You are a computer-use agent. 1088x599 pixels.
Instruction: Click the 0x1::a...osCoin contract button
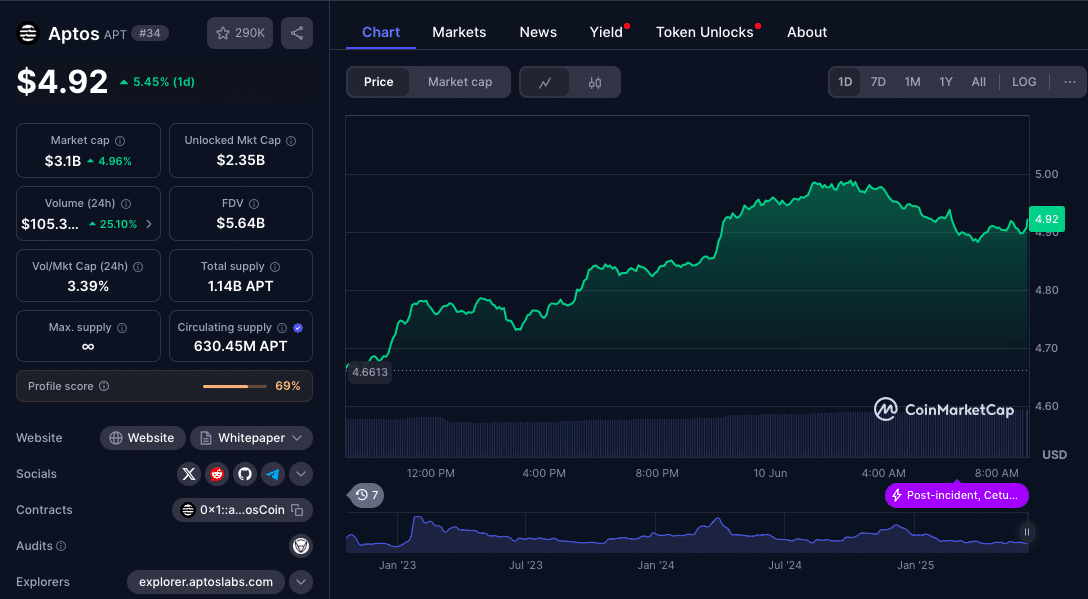[x=242, y=510]
